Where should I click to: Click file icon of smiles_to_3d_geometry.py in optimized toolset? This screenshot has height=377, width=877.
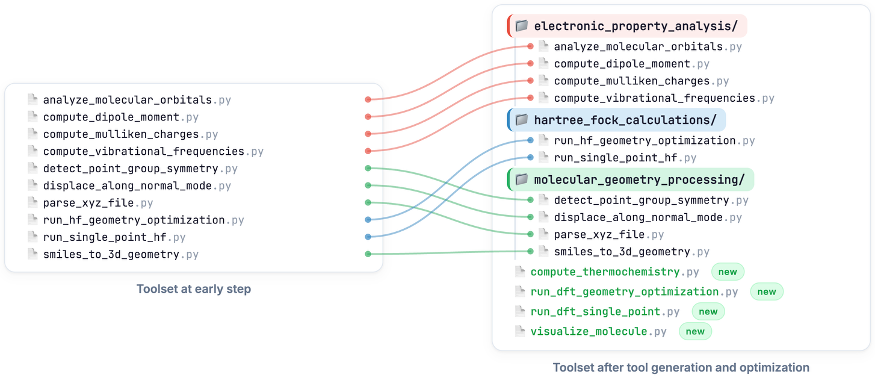tap(544, 251)
